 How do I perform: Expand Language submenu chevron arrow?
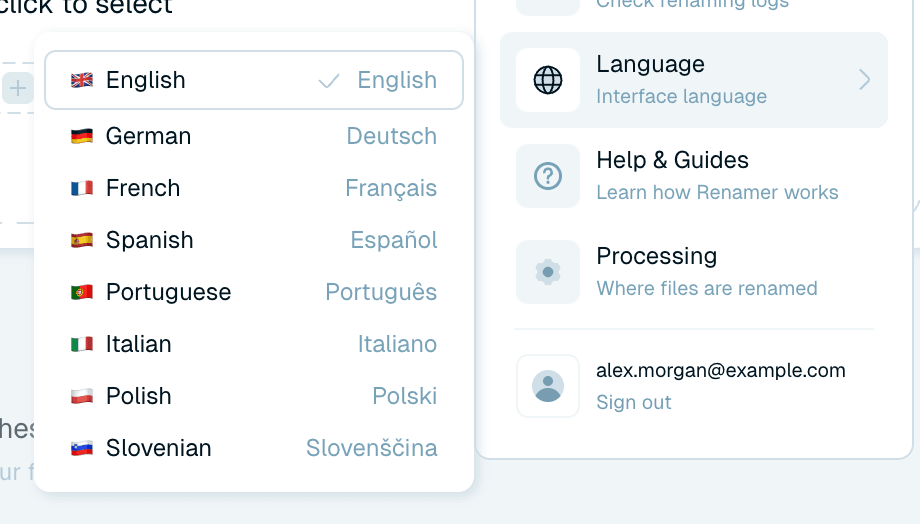tap(864, 80)
